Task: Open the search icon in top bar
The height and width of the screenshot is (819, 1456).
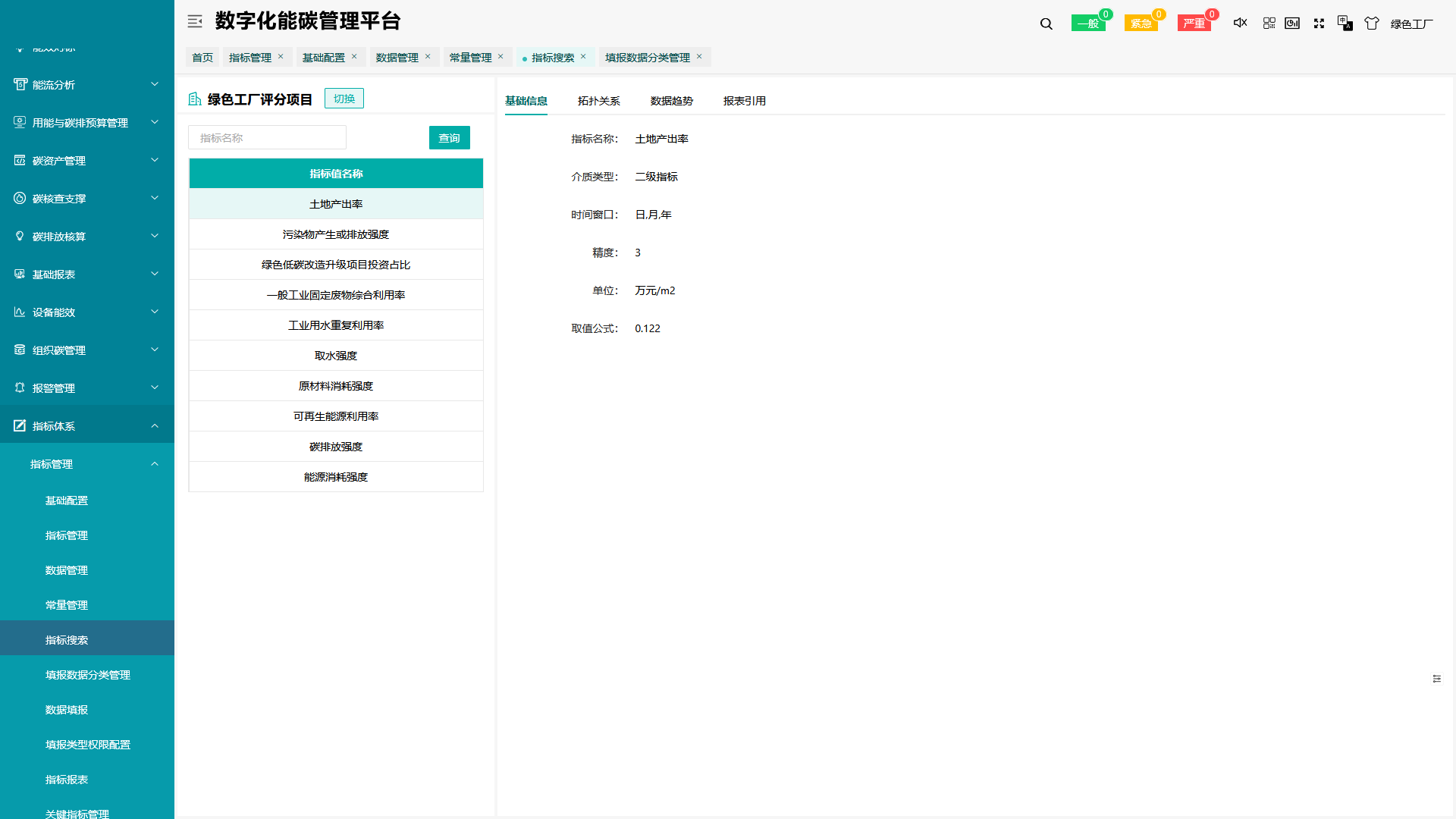Action: pyautogui.click(x=1046, y=24)
